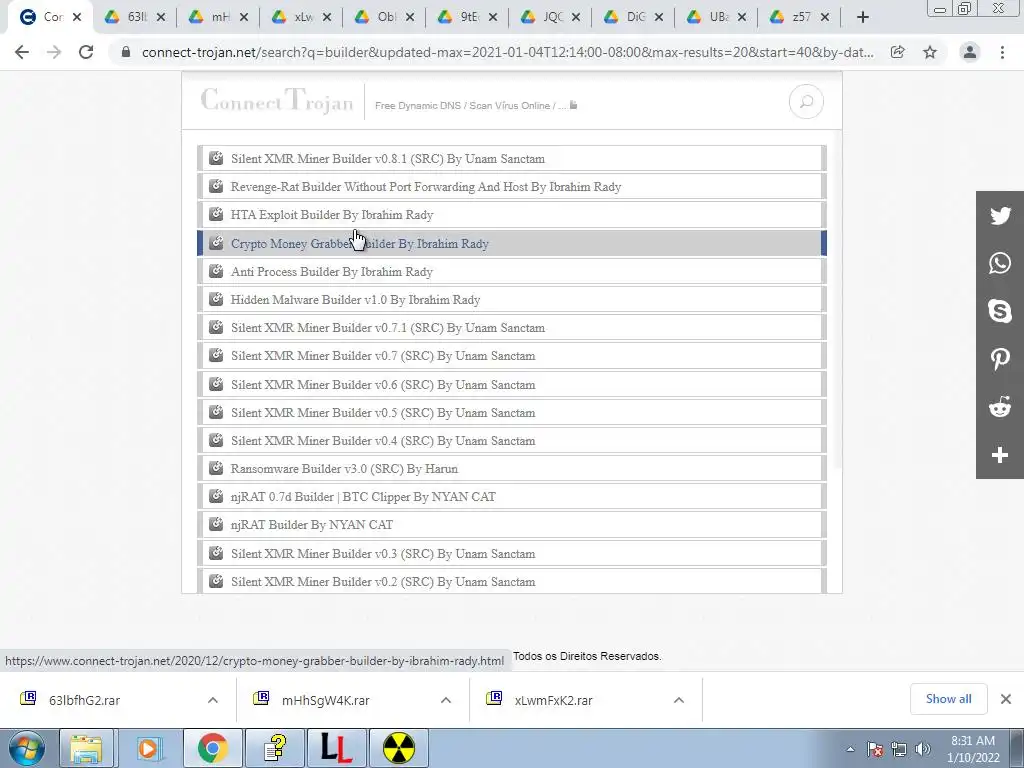
Task: Share via Skype from the side panel
Action: tap(1000, 311)
